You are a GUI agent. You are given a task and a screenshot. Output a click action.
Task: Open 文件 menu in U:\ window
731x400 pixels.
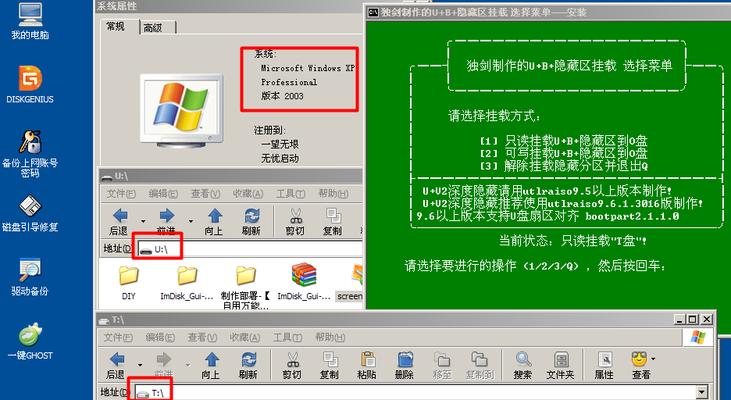tap(121, 193)
